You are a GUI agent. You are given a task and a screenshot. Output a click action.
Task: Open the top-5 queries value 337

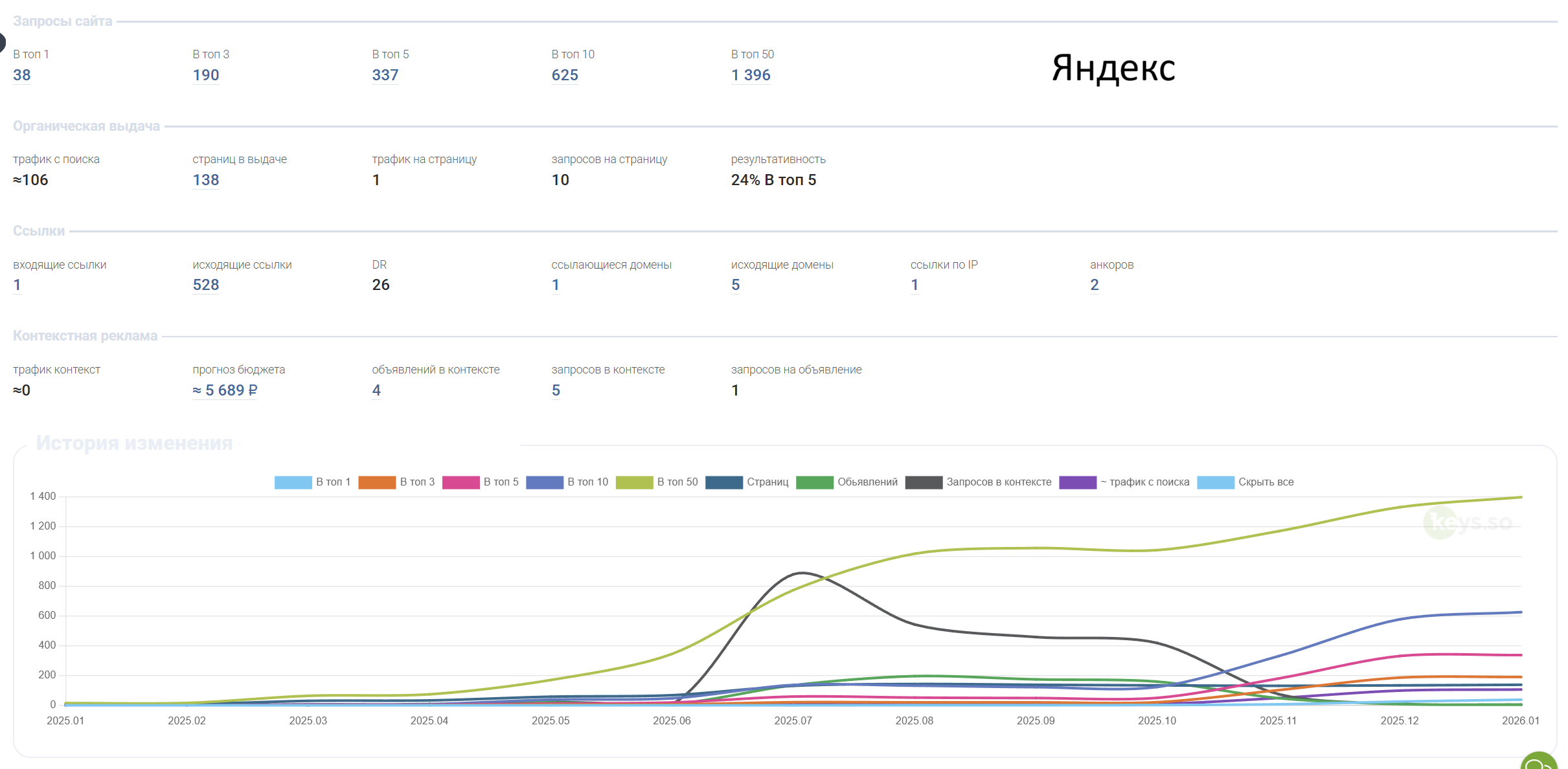click(x=385, y=75)
